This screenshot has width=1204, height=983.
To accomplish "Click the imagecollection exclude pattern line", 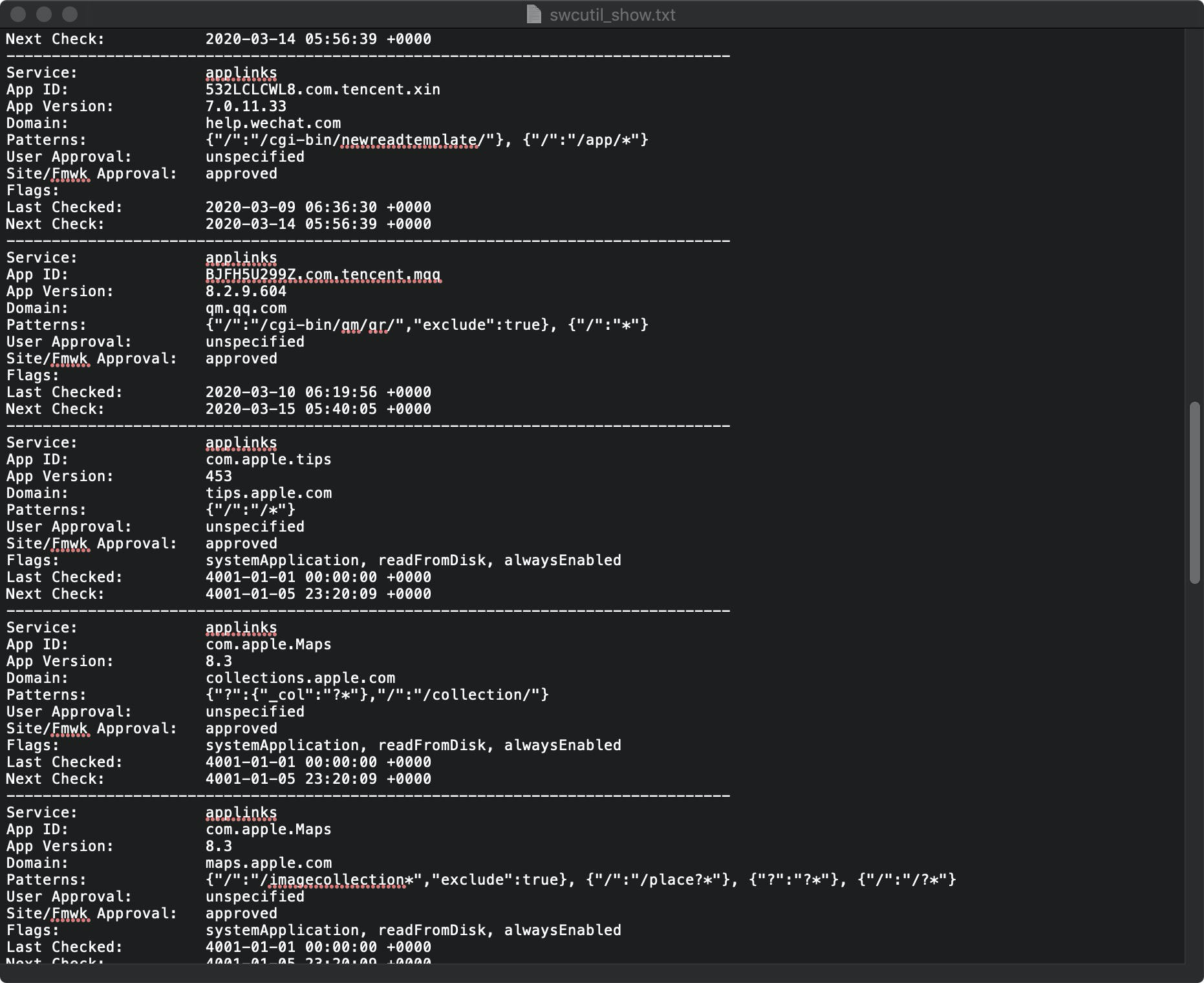I will pos(581,880).
